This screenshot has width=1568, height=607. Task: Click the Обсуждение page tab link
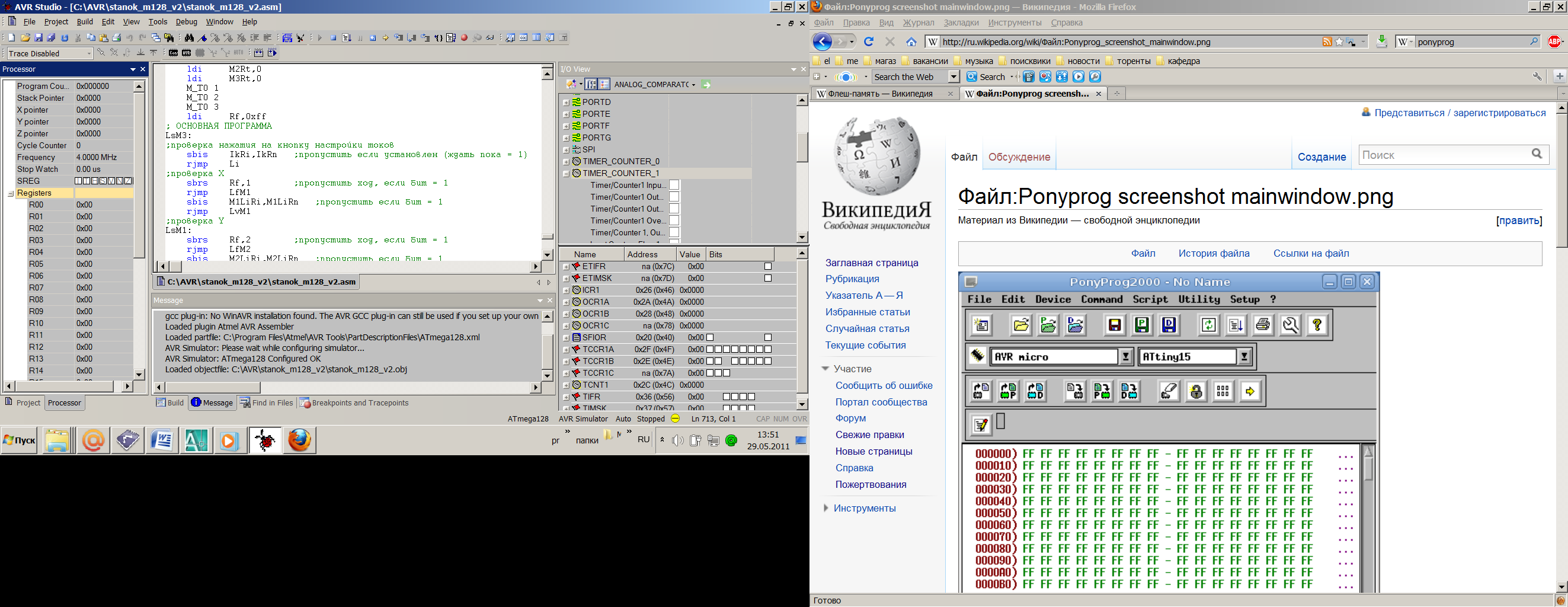(1019, 156)
